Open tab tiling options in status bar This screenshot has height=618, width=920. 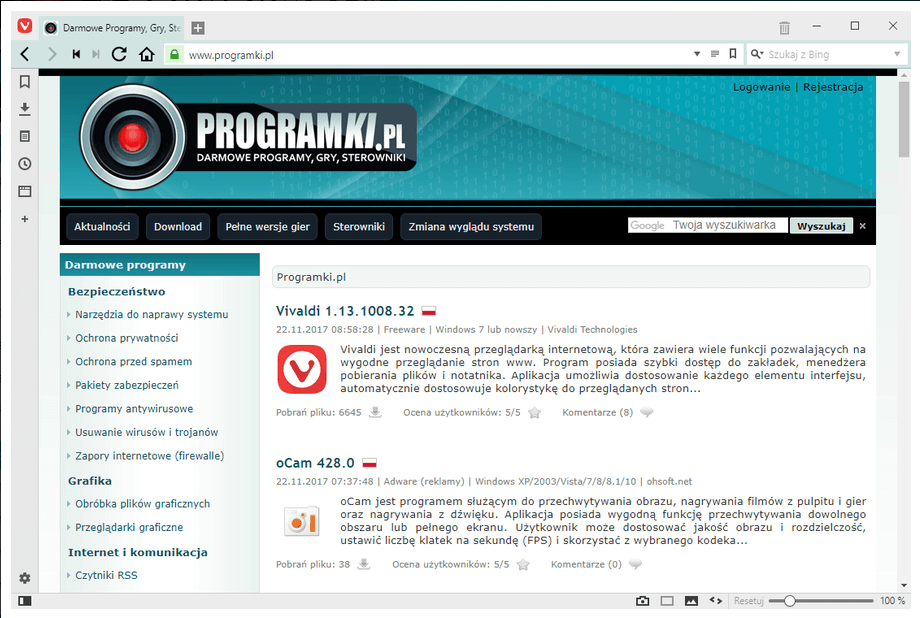pyautogui.click(x=667, y=601)
